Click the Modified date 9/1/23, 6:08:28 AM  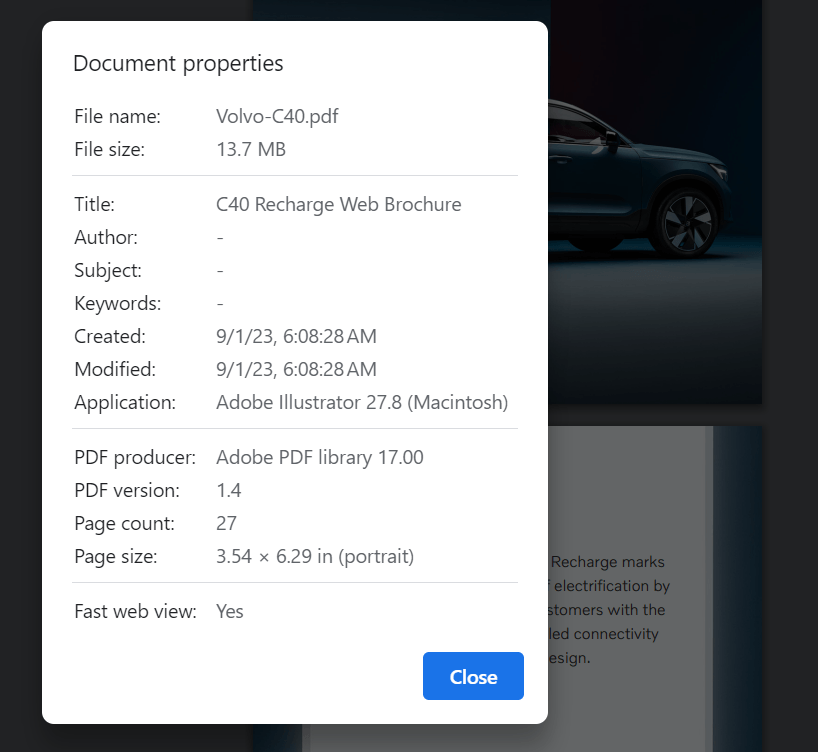click(x=296, y=369)
